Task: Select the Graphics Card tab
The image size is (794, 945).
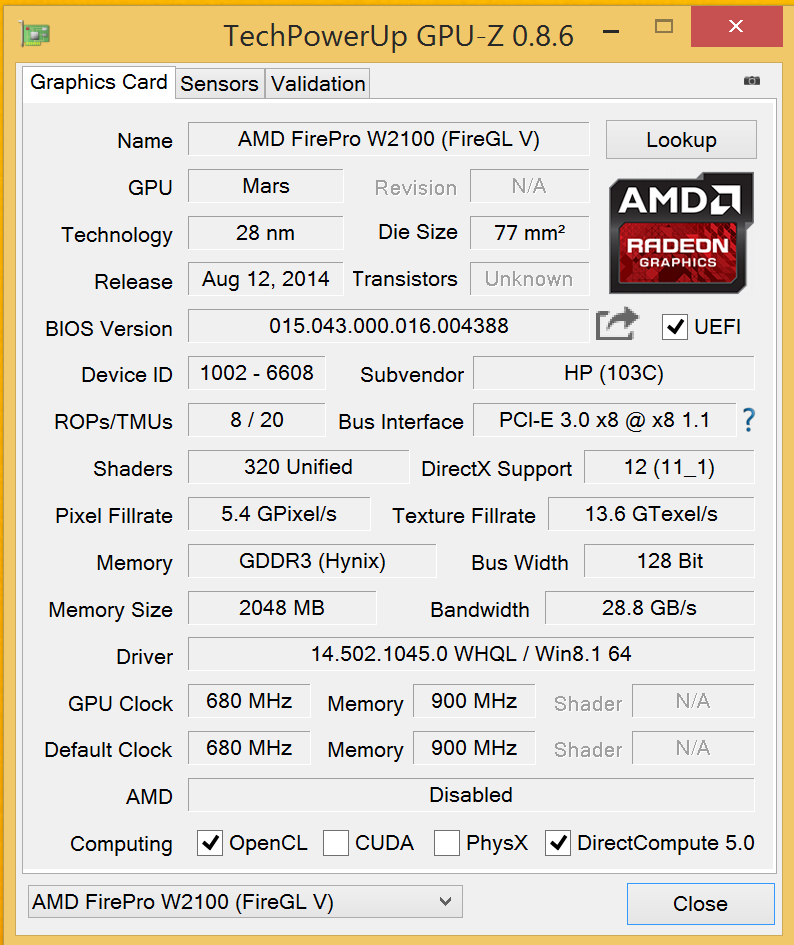Action: 99,82
